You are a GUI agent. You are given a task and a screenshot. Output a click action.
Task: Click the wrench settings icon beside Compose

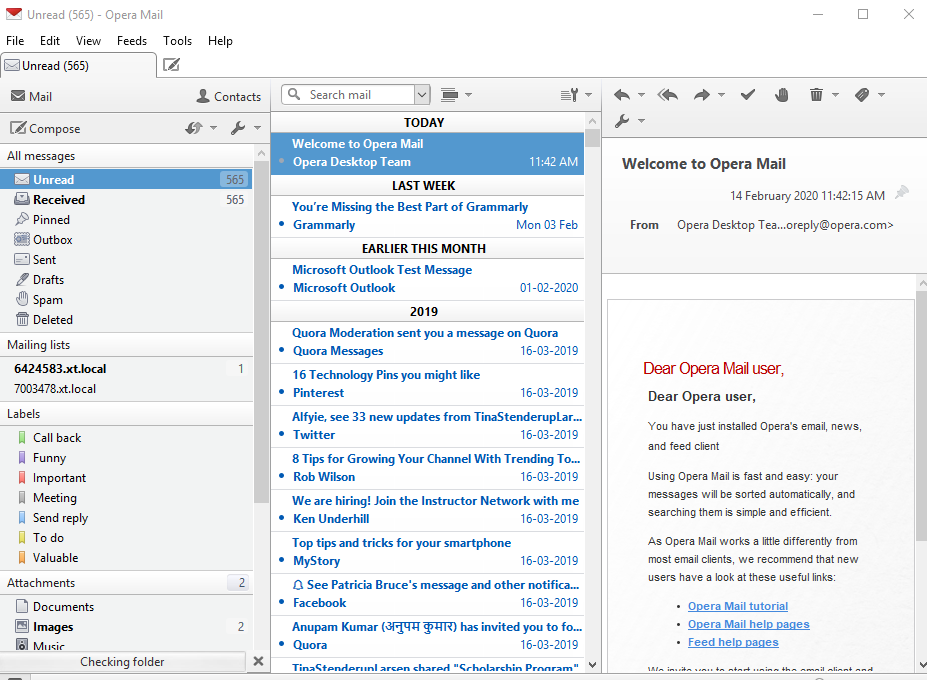[x=238, y=128]
